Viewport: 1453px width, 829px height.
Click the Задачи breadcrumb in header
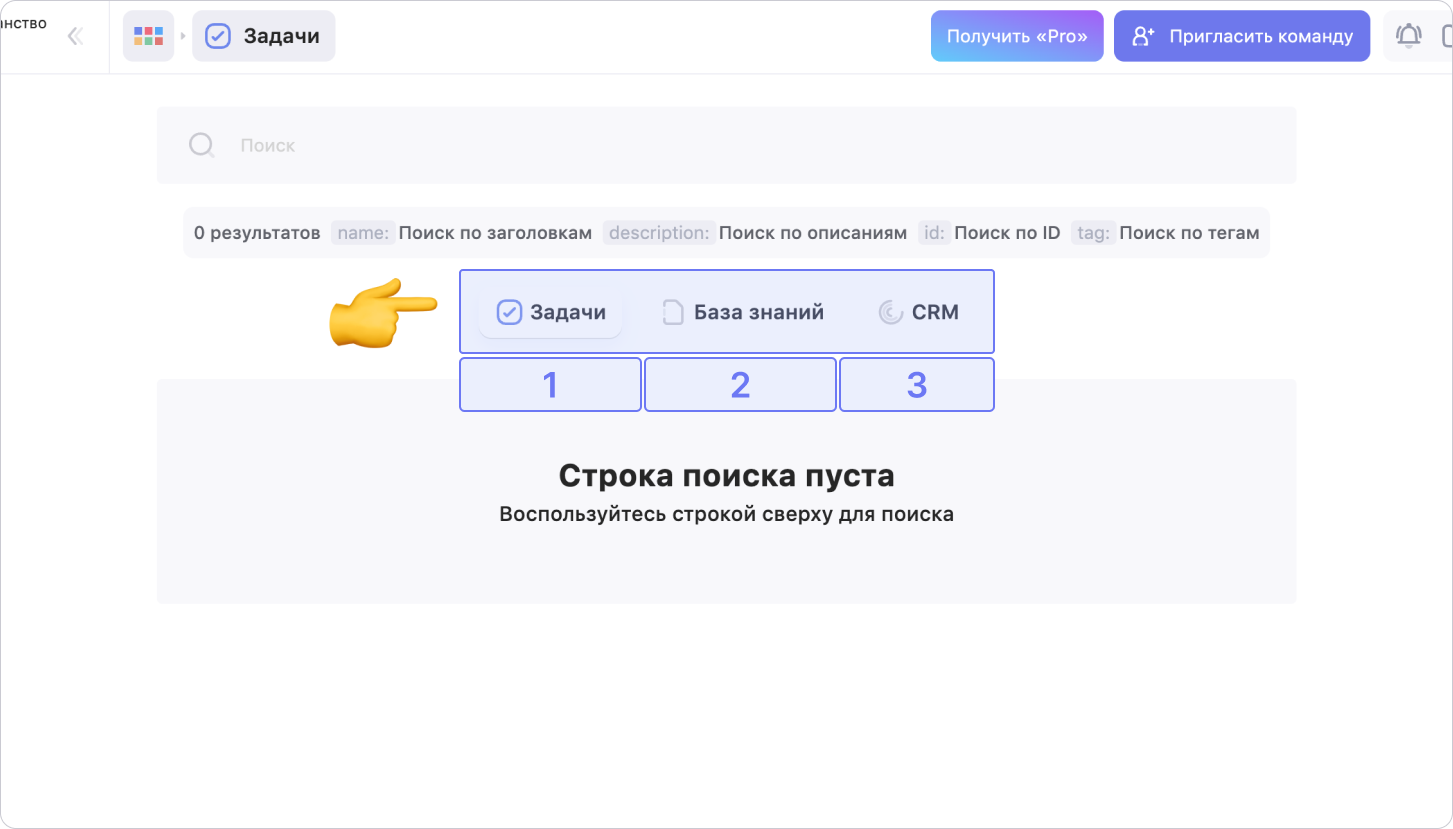pyautogui.click(x=264, y=37)
